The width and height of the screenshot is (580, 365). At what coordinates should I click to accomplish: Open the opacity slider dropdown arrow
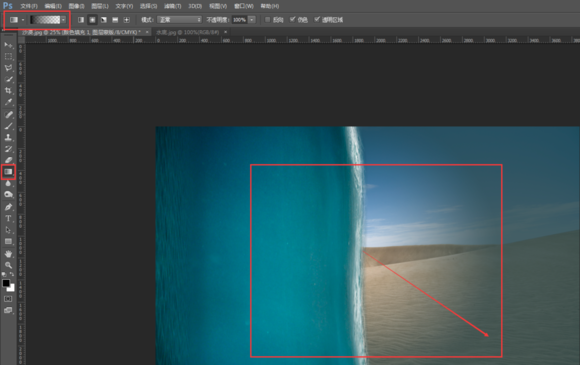click(x=252, y=20)
